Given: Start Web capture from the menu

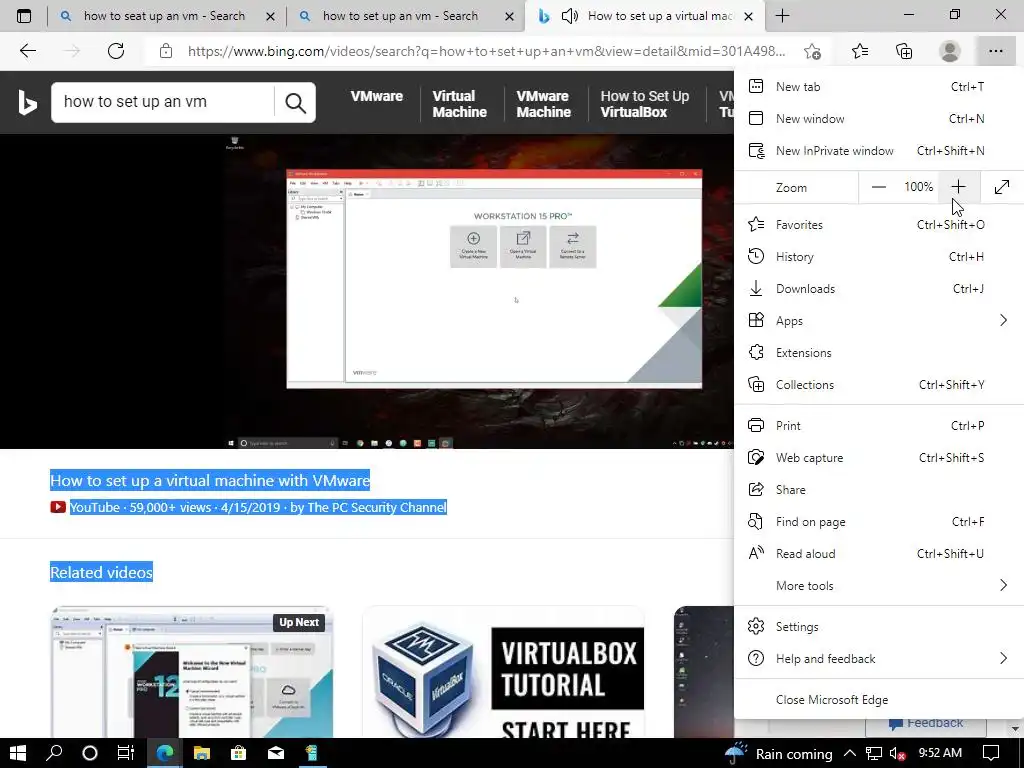Looking at the screenshot, I should [x=879, y=458].
